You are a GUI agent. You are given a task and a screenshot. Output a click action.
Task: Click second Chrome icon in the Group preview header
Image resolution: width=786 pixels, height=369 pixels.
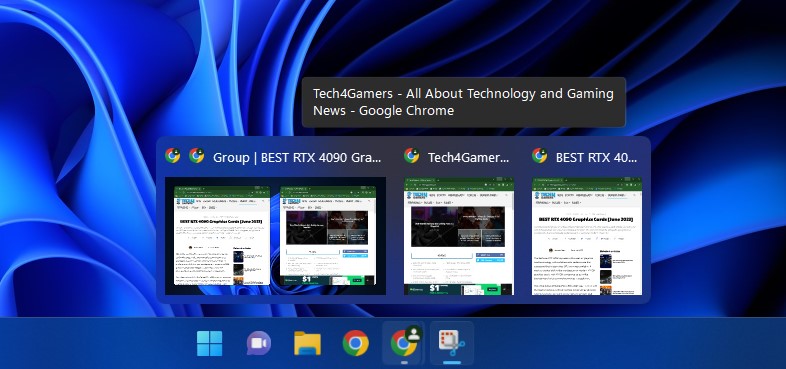coord(196,156)
